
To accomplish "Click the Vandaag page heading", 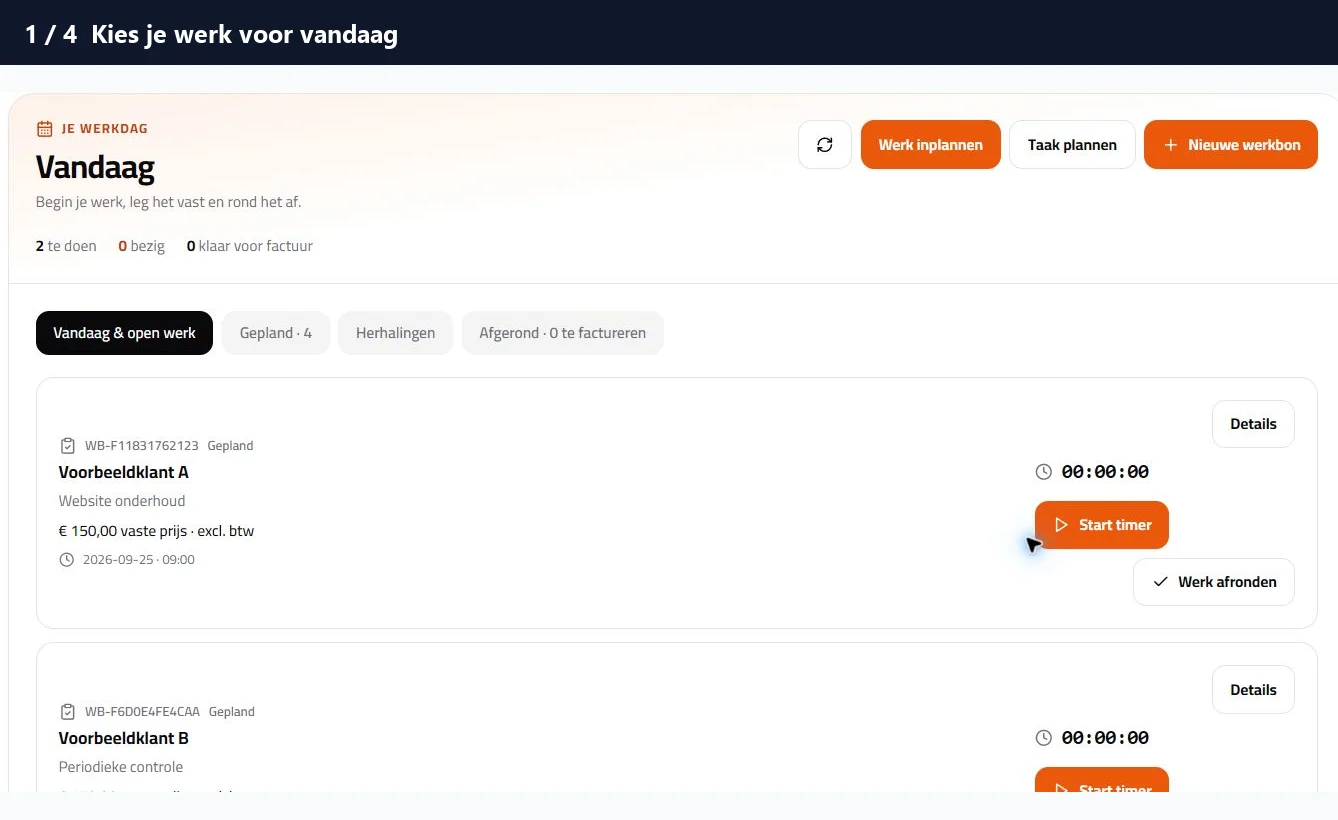I will click(x=95, y=167).
